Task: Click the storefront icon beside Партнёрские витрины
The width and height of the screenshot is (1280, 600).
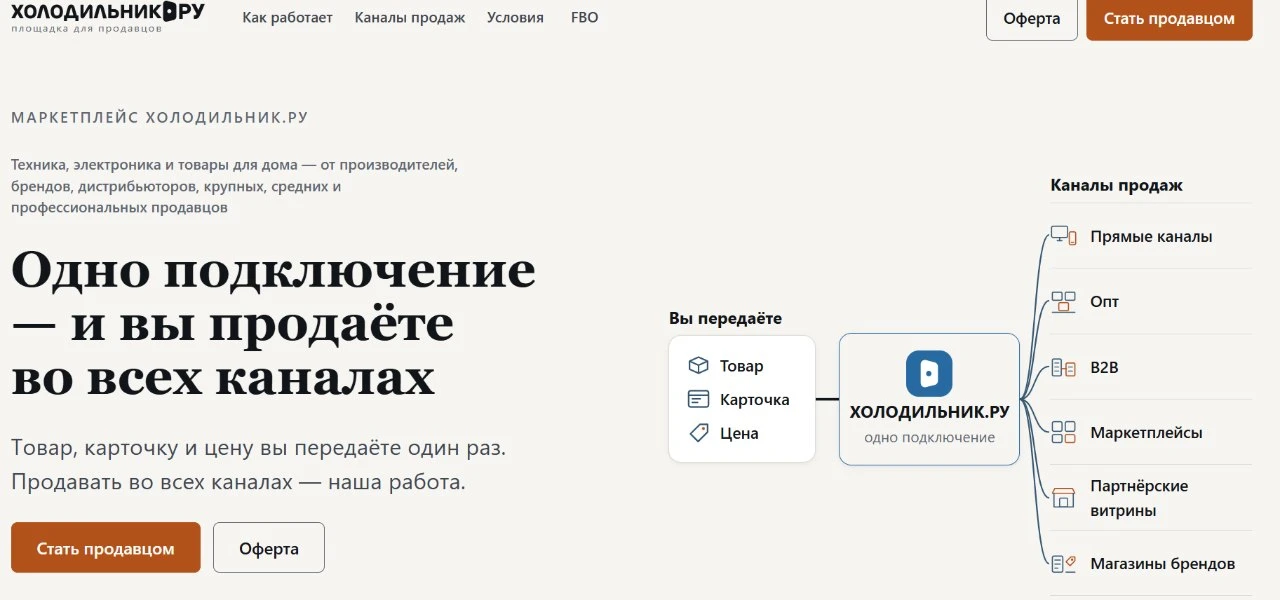Action: [x=1063, y=497]
